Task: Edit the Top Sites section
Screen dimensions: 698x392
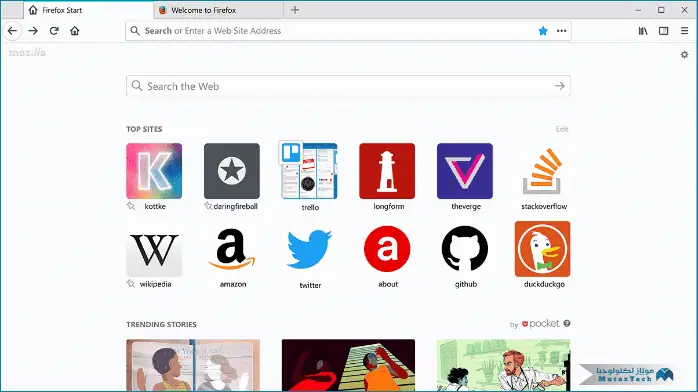Action: (562, 129)
